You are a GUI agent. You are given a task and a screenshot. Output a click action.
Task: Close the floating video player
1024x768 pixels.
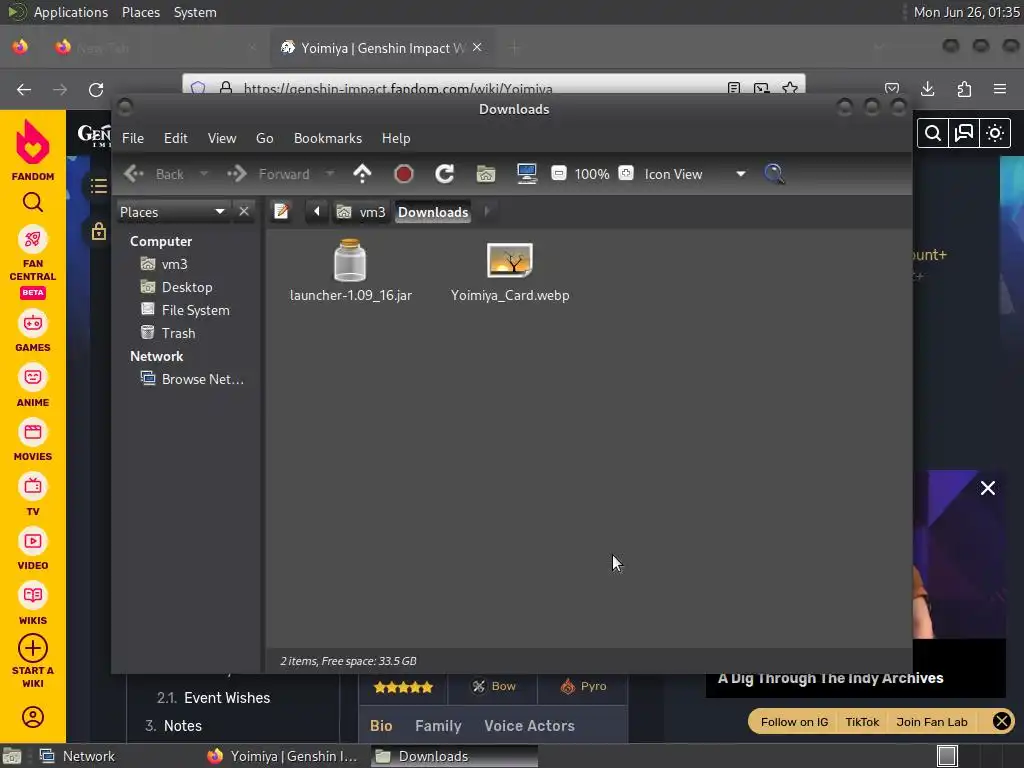988,488
